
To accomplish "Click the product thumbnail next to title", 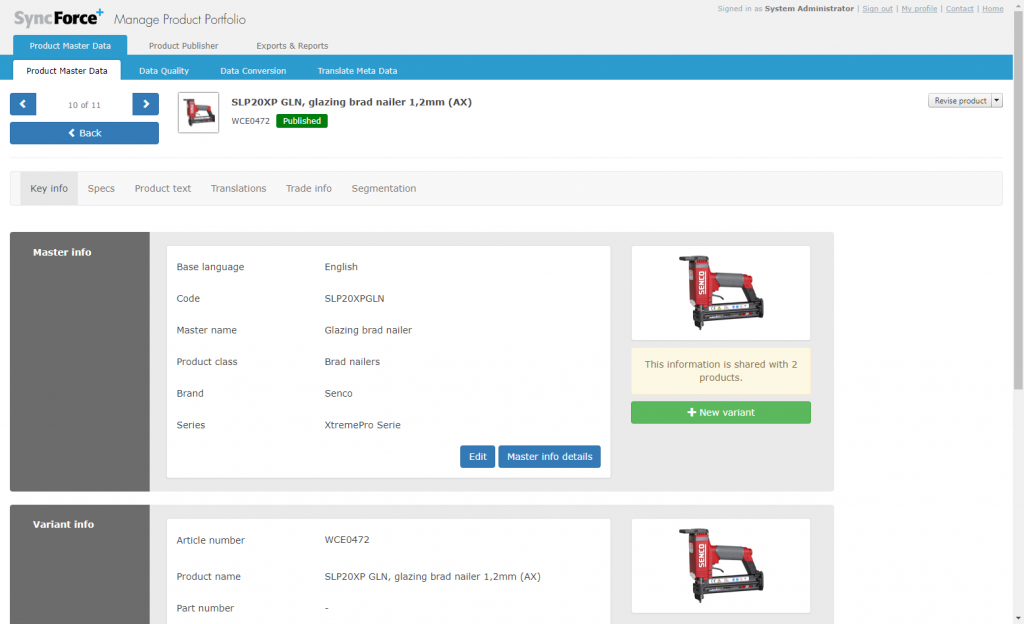I will click(198, 112).
